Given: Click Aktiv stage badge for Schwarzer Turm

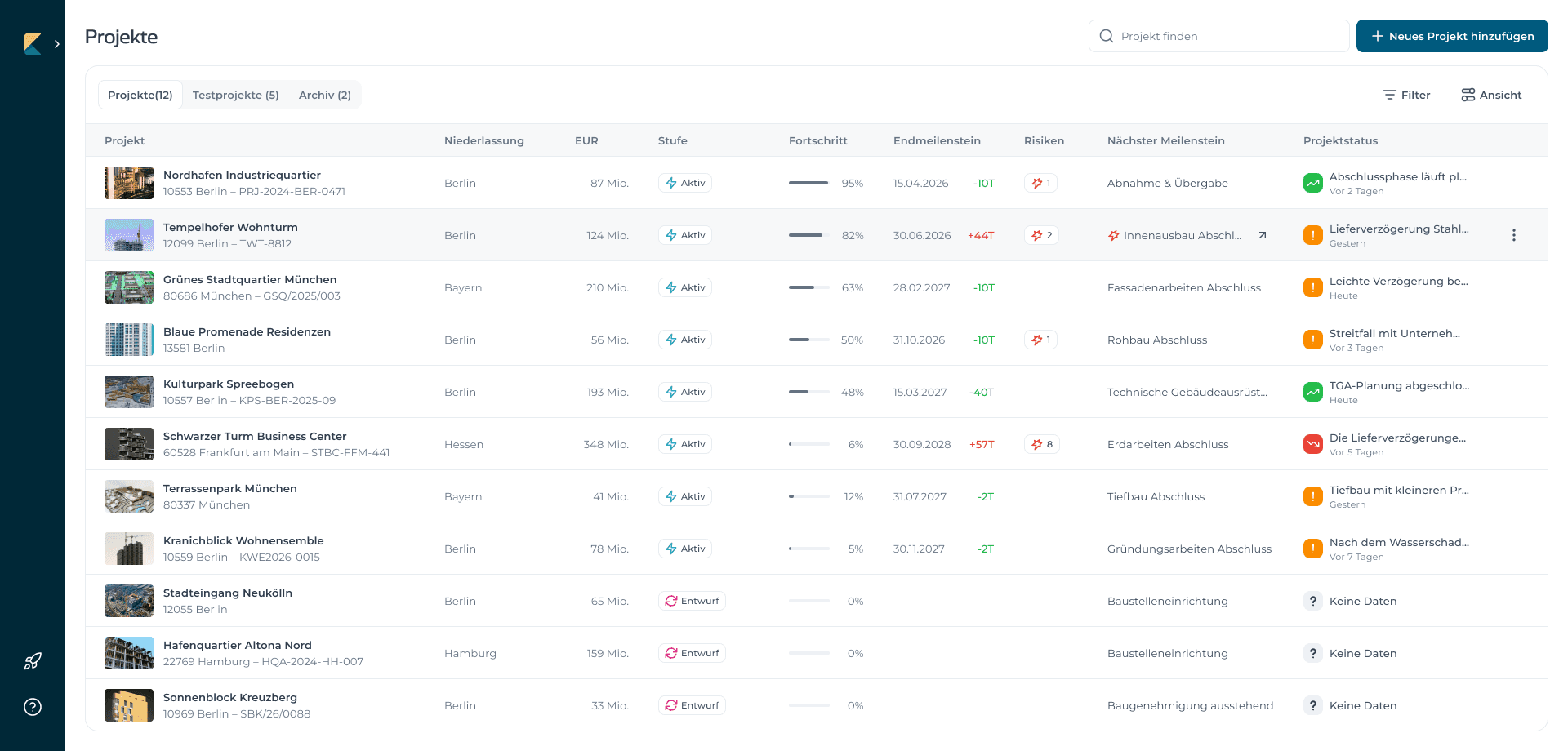Looking at the screenshot, I should coord(685,444).
